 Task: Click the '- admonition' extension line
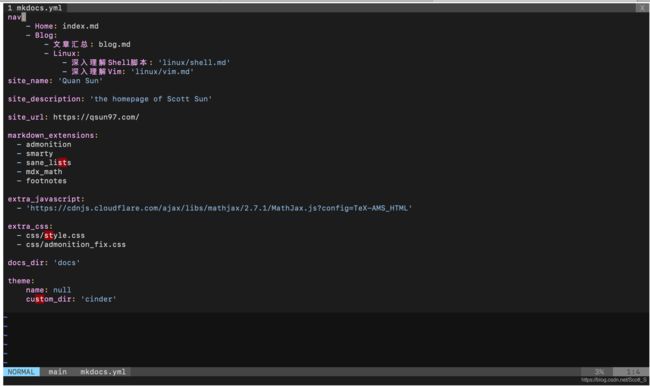[44, 145]
